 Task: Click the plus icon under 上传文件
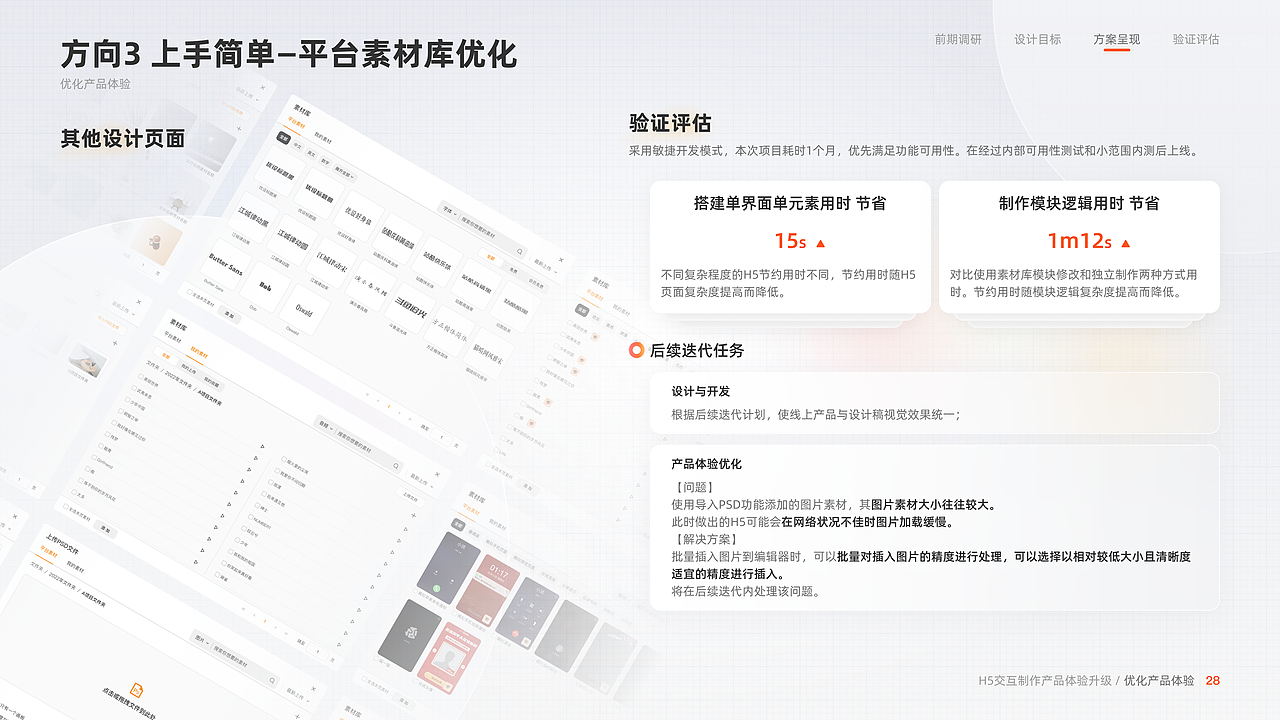tap(414, 514)
